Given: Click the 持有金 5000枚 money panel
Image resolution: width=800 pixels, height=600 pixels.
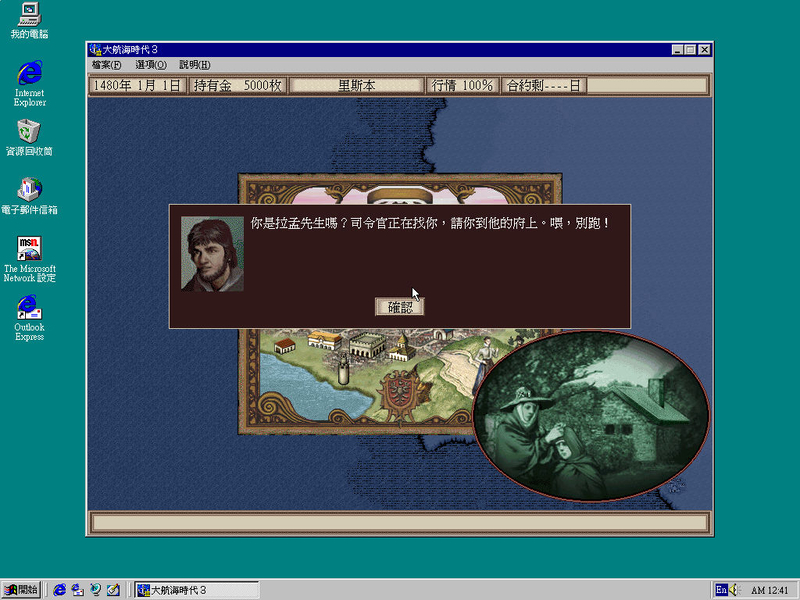Looking at the screenshot, I should pos(237,86).
